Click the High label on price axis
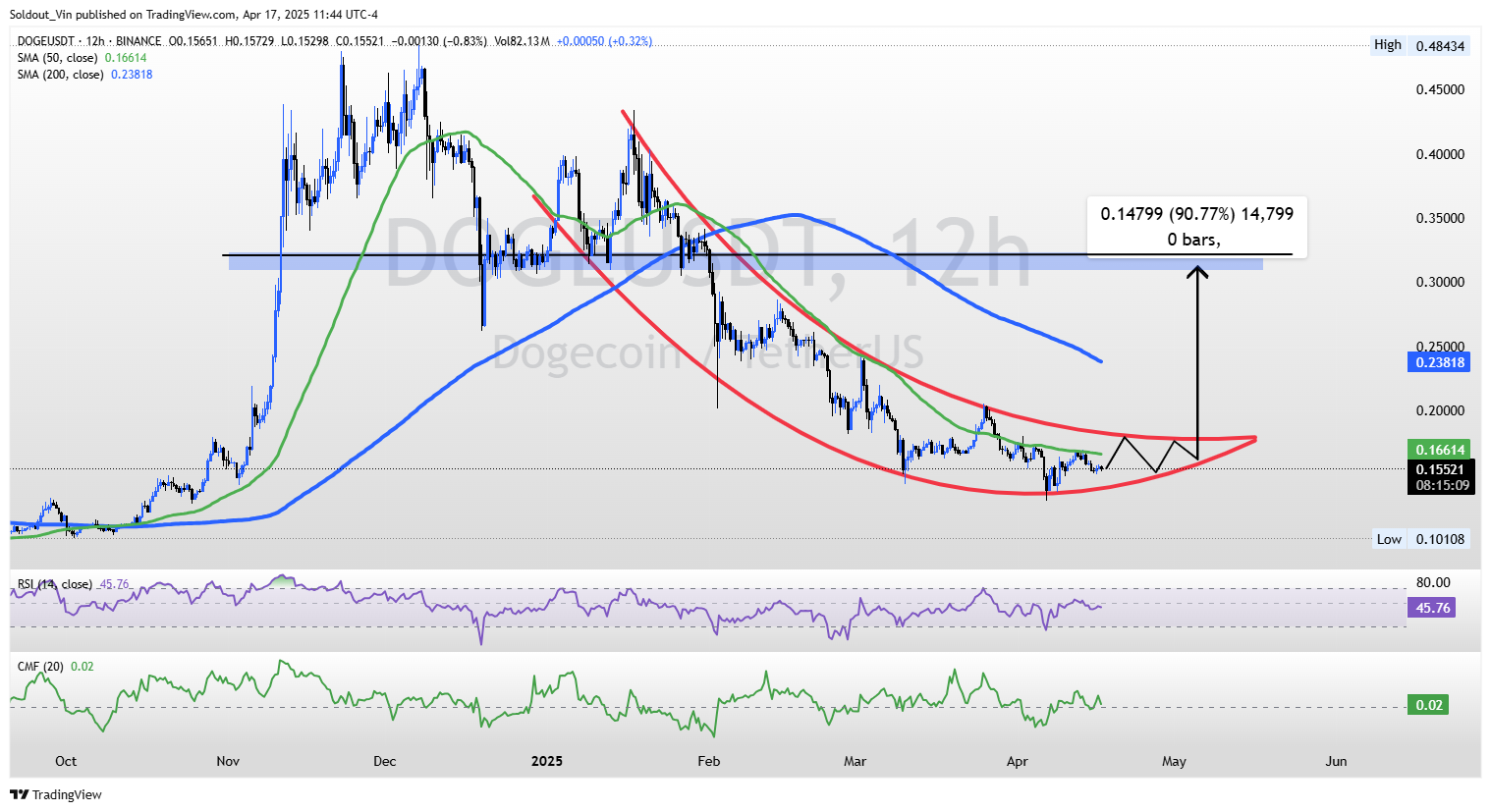Viewport: 1491px width, 812px height. pyautogui.click(x=1388, y=45)
